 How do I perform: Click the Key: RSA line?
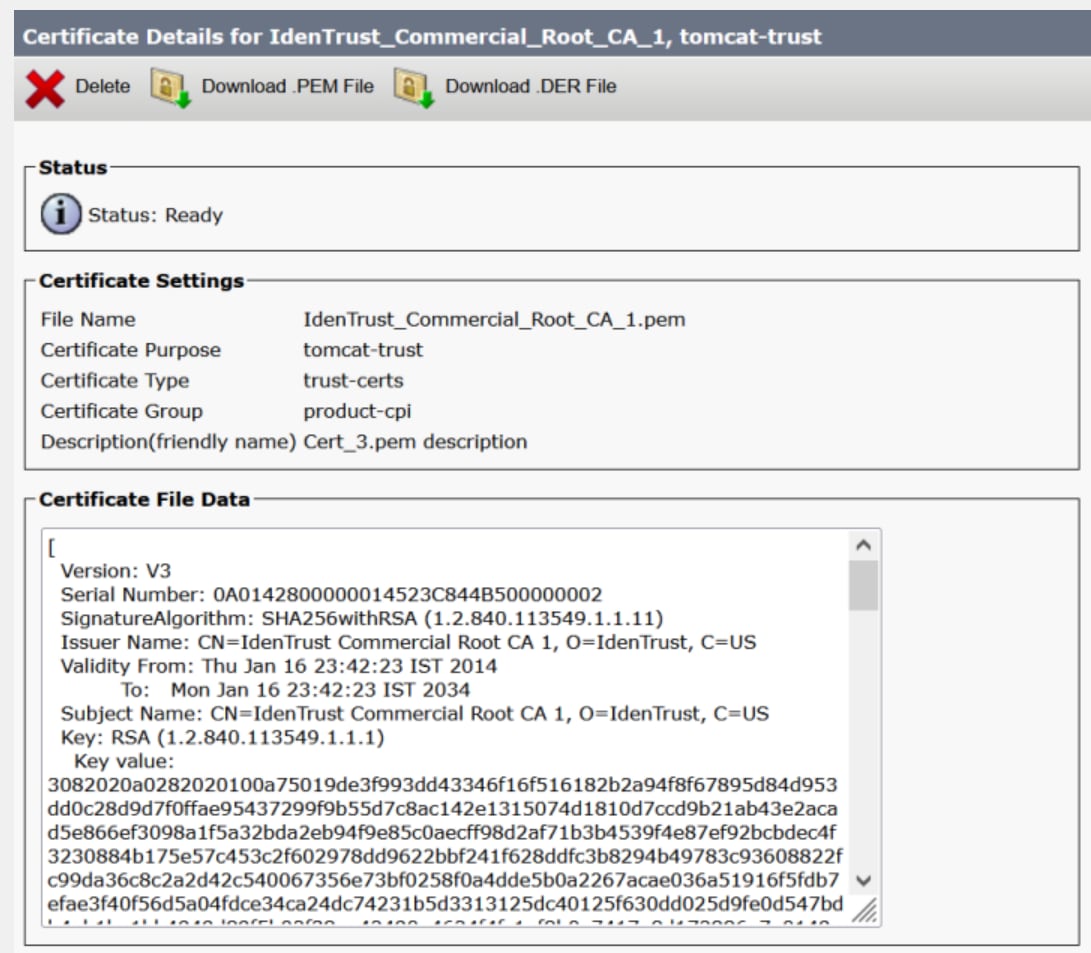pos(222,737)
